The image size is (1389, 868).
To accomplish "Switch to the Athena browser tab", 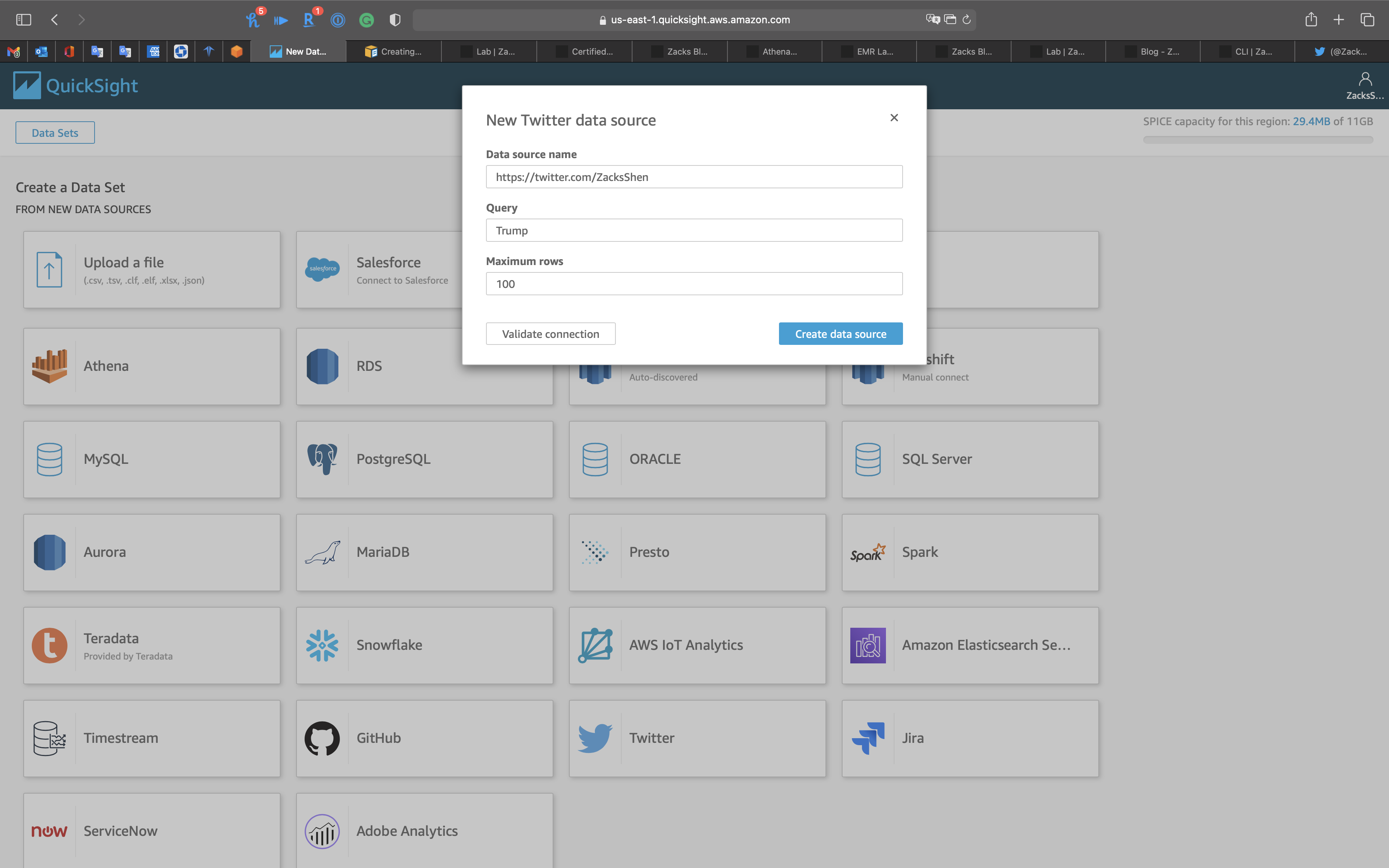I will [773, 52].
